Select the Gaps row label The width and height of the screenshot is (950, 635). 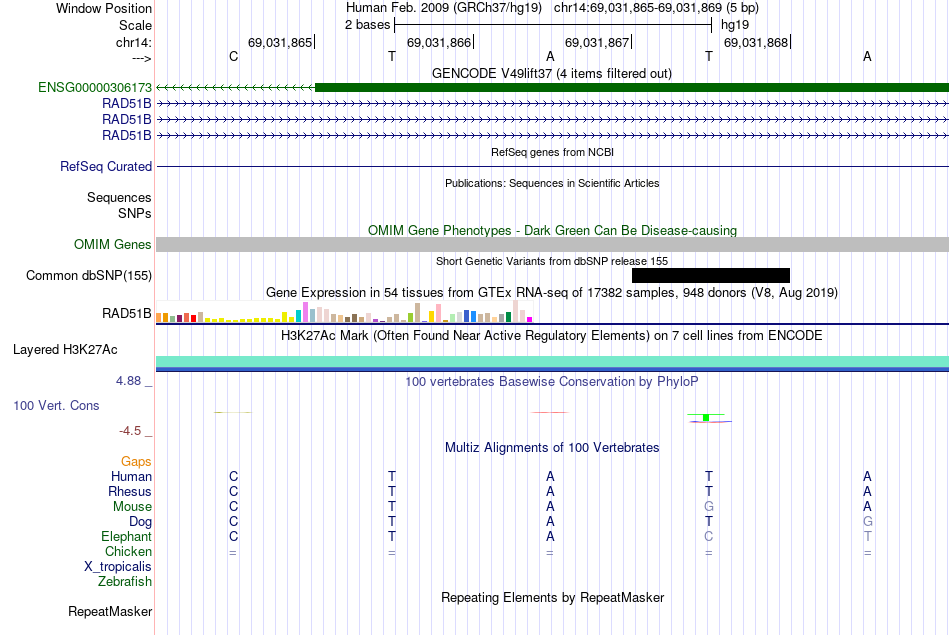tap(136, 462)
